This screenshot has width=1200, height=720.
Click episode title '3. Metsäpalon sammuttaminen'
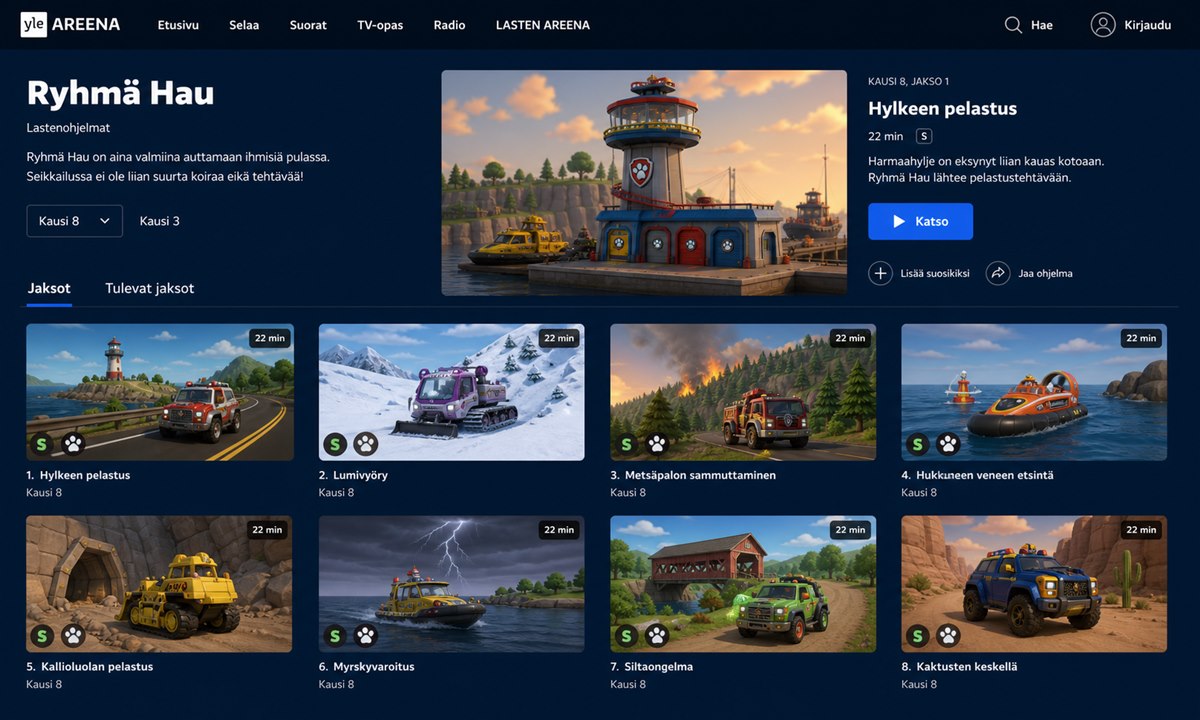693,475
